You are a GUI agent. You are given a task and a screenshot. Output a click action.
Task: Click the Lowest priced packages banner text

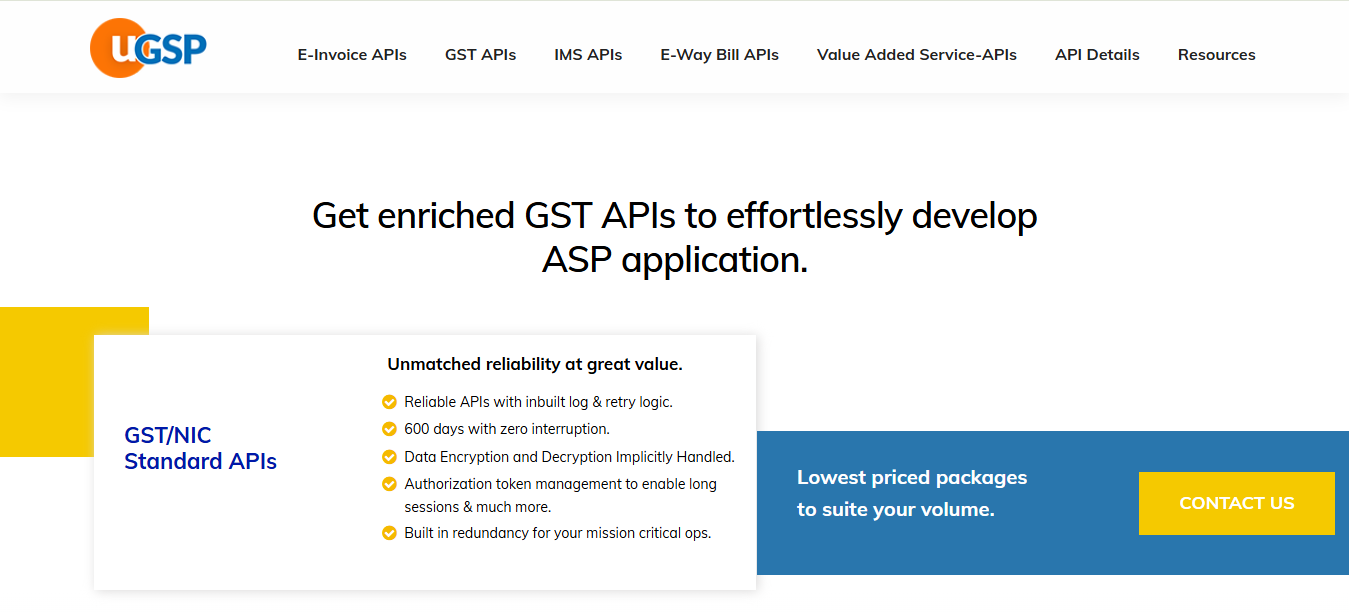(912, 494)
